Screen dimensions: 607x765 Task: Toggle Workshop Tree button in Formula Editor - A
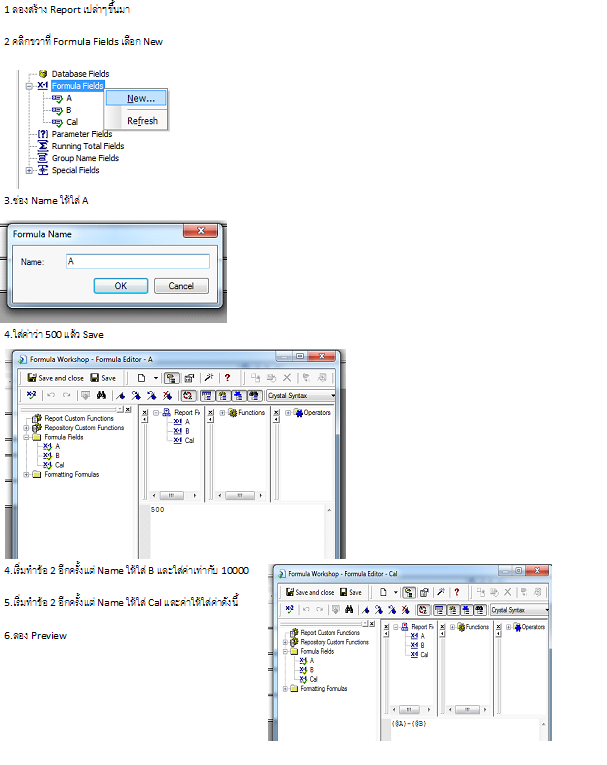(171, 378)
